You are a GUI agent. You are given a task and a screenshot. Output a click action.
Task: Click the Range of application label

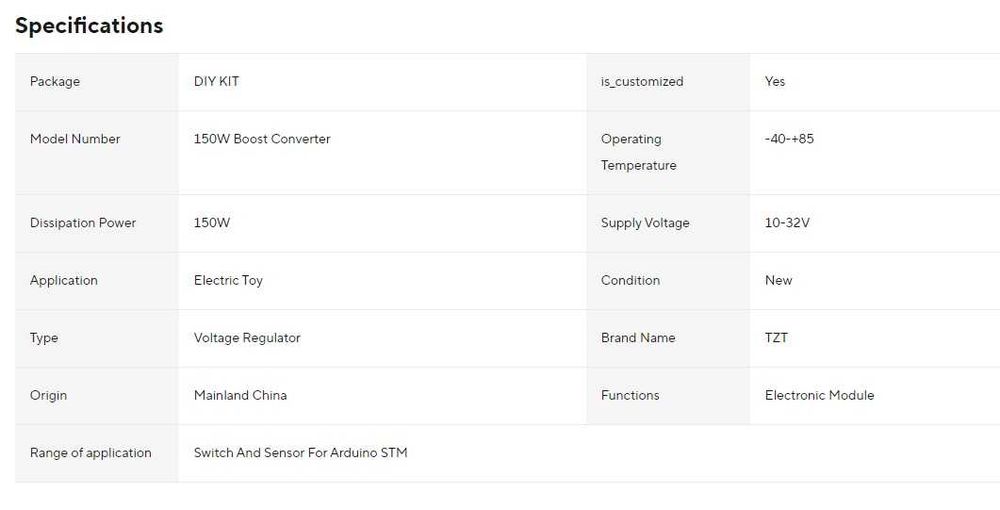[x=91, y=453]
